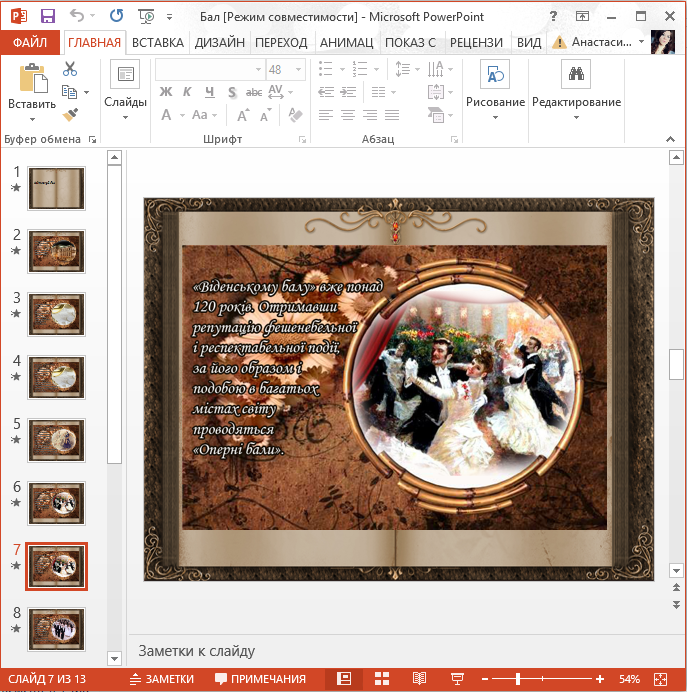687x692 pixels.
Task: Copy selection with the copy icon
Action: click(x=70, y=92)
